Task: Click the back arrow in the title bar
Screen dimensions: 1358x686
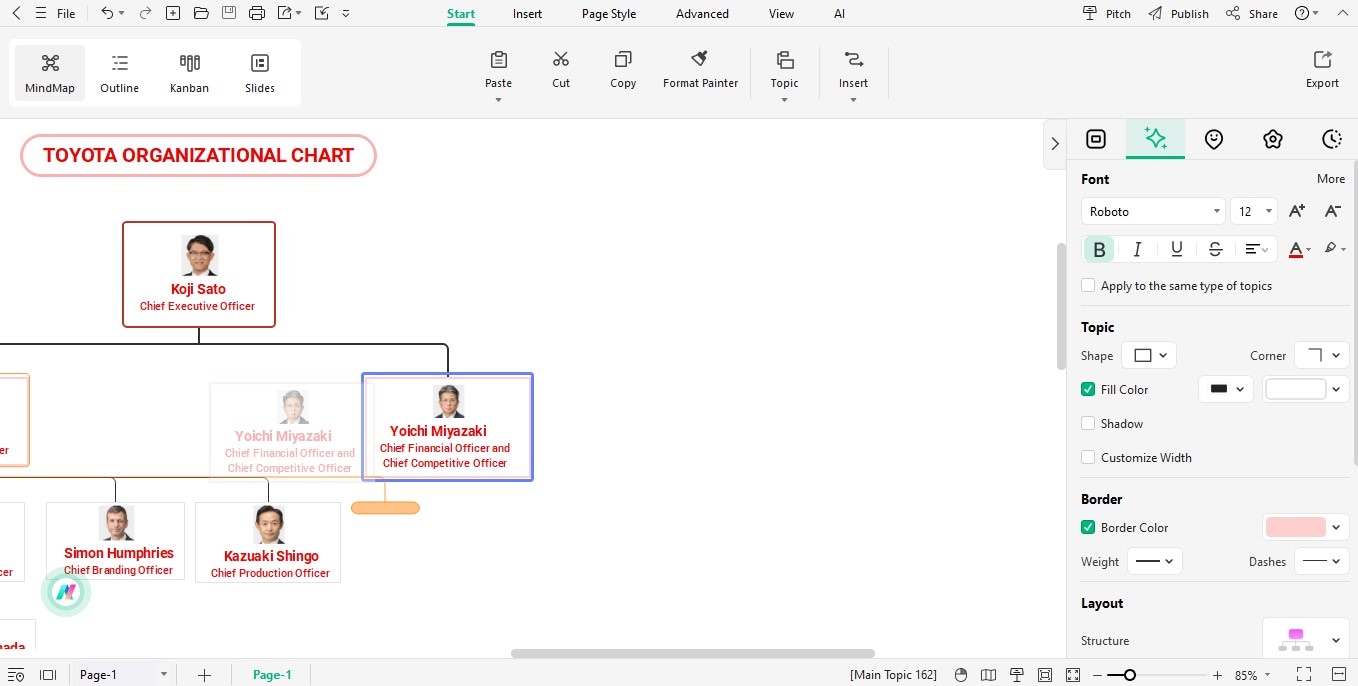Action: [x=16, y=13]
